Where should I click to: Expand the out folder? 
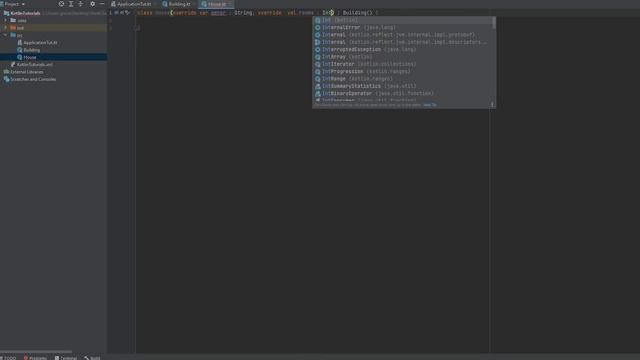6,28
